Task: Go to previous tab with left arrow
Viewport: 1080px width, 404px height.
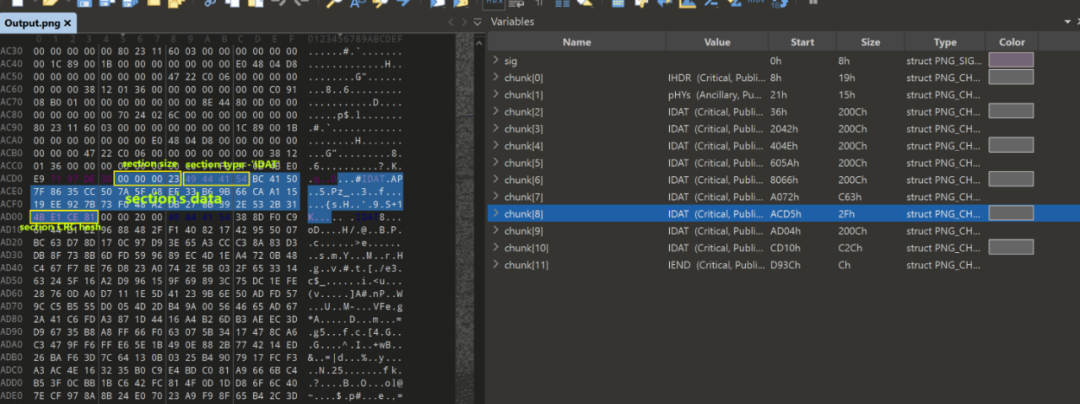Action: click(452, 23)
